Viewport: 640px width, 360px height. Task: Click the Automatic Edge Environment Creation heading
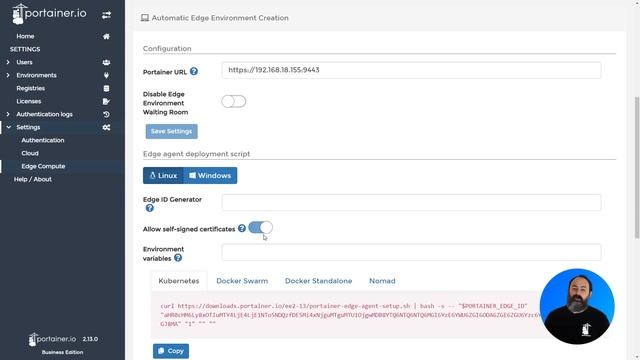pos(220,18)
